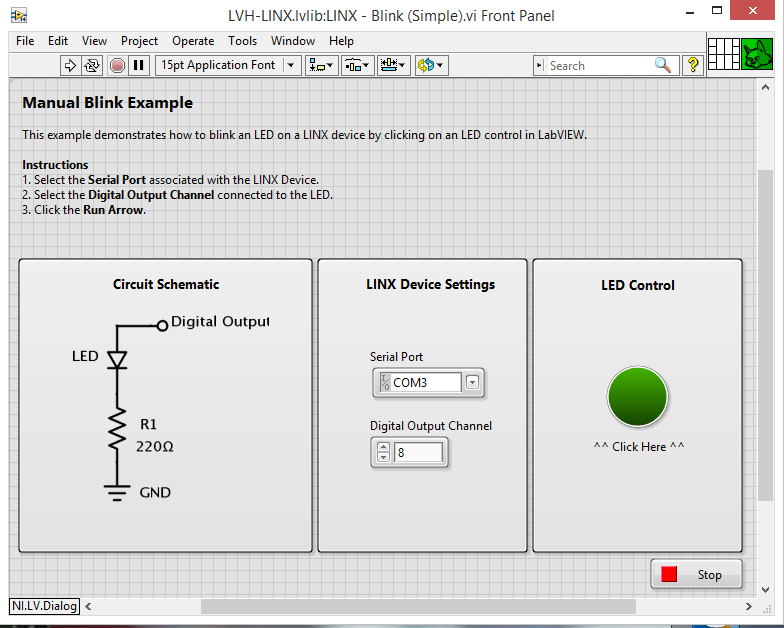This screenshot has width=784, height=628.
Task: Open the Serial Port COM3 dropdown arrow
Action: (x=472, y=382)
